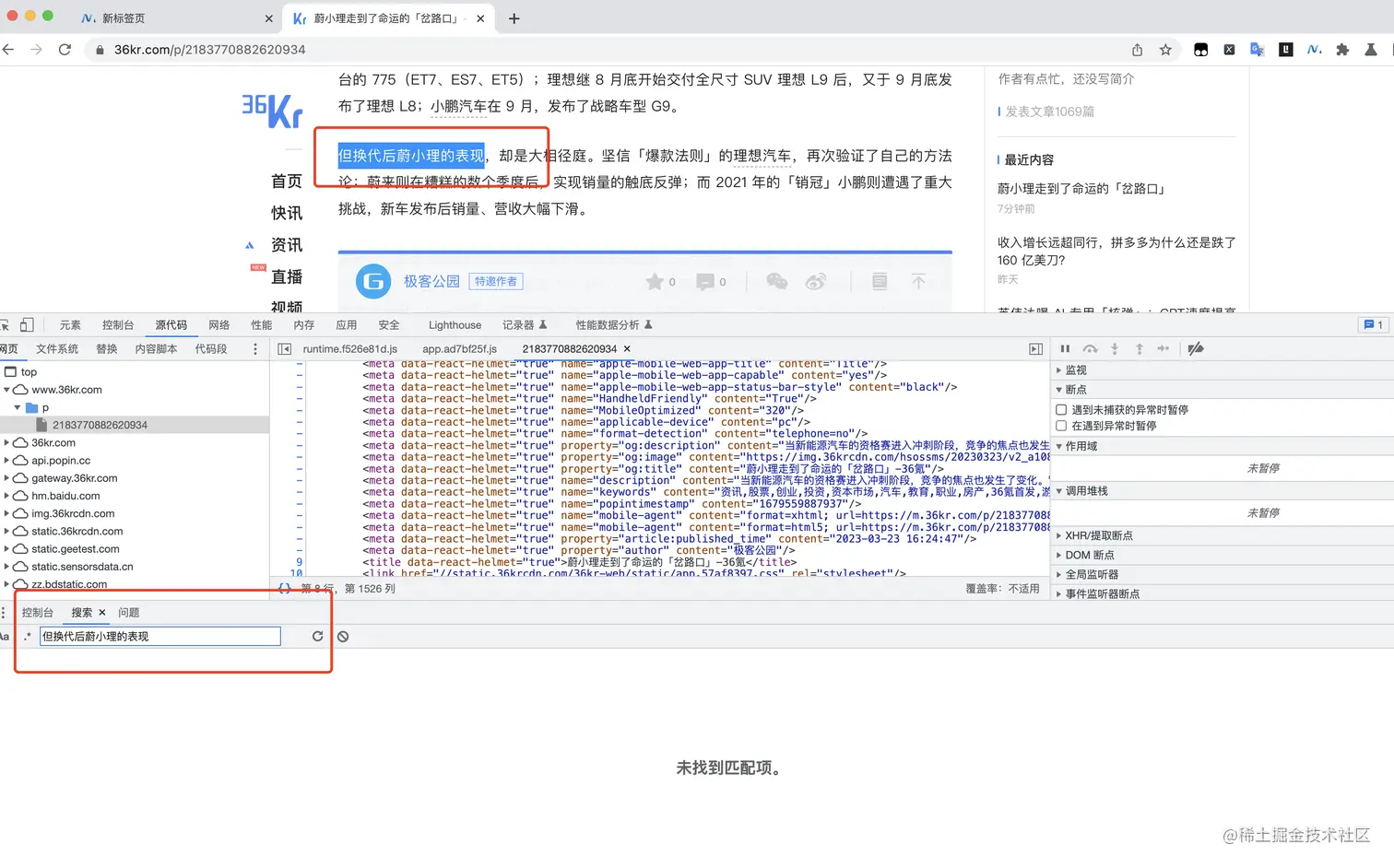Switch to the 新标签页 browser tab
The image size is (1394, 868).
(x=124, y=18)
